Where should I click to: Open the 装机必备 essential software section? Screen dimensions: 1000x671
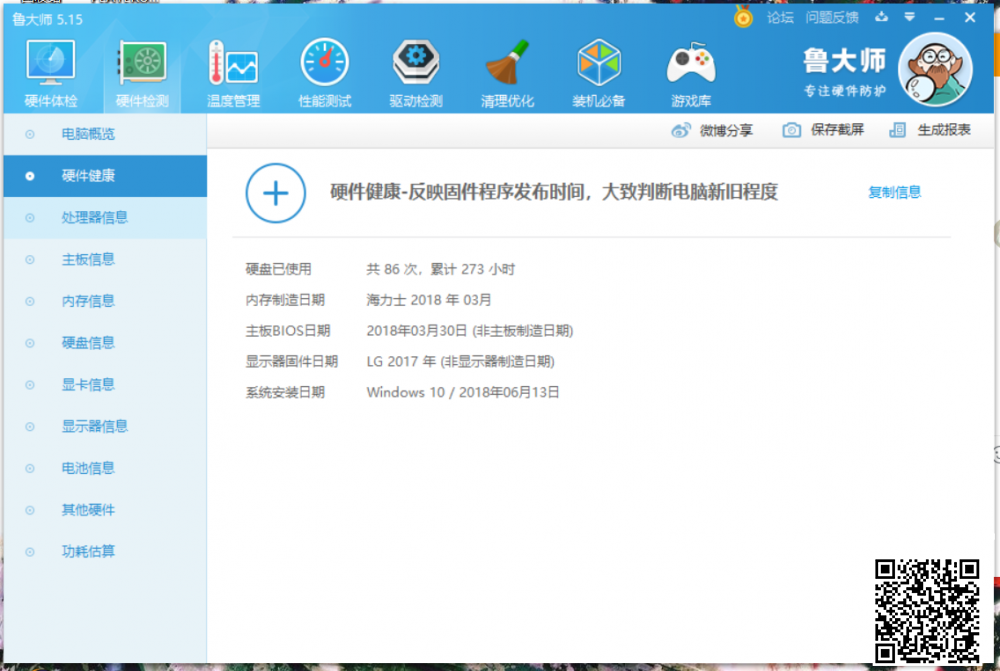pos(598,70)
